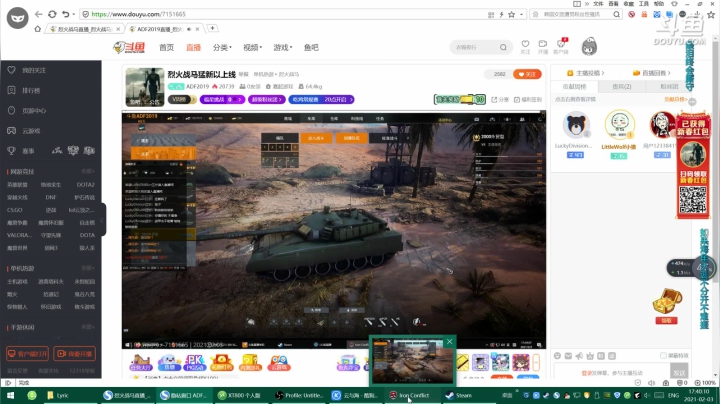Open the user avatar in site header
The width and height of the screenshot is (720, 404).
pos(589,47)
